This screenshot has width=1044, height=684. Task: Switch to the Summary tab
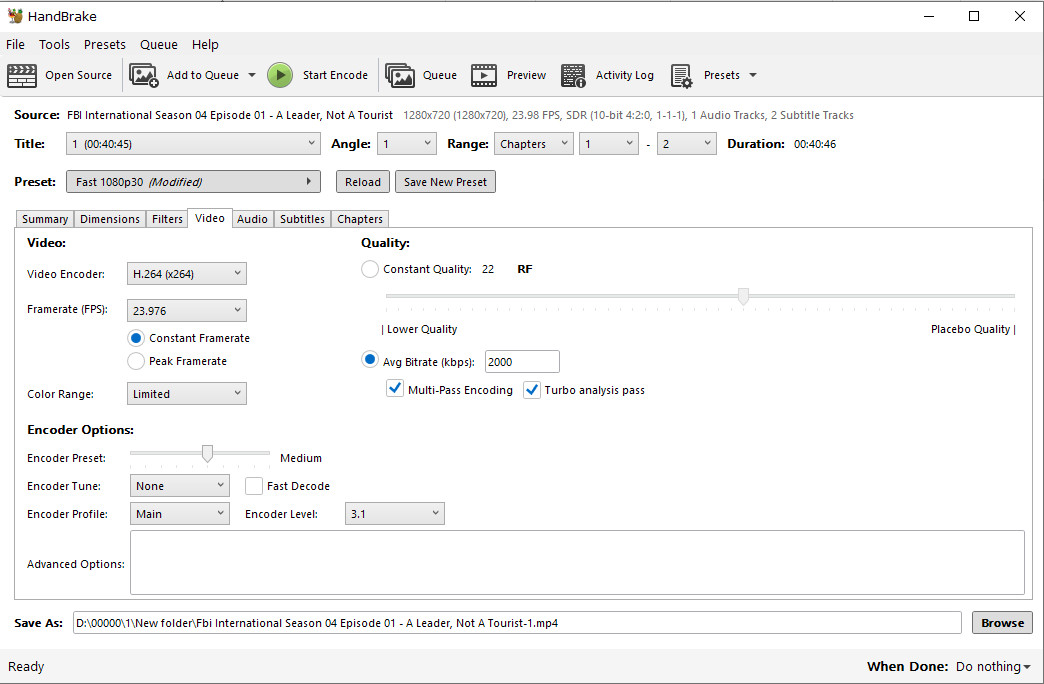click(45, 219)
